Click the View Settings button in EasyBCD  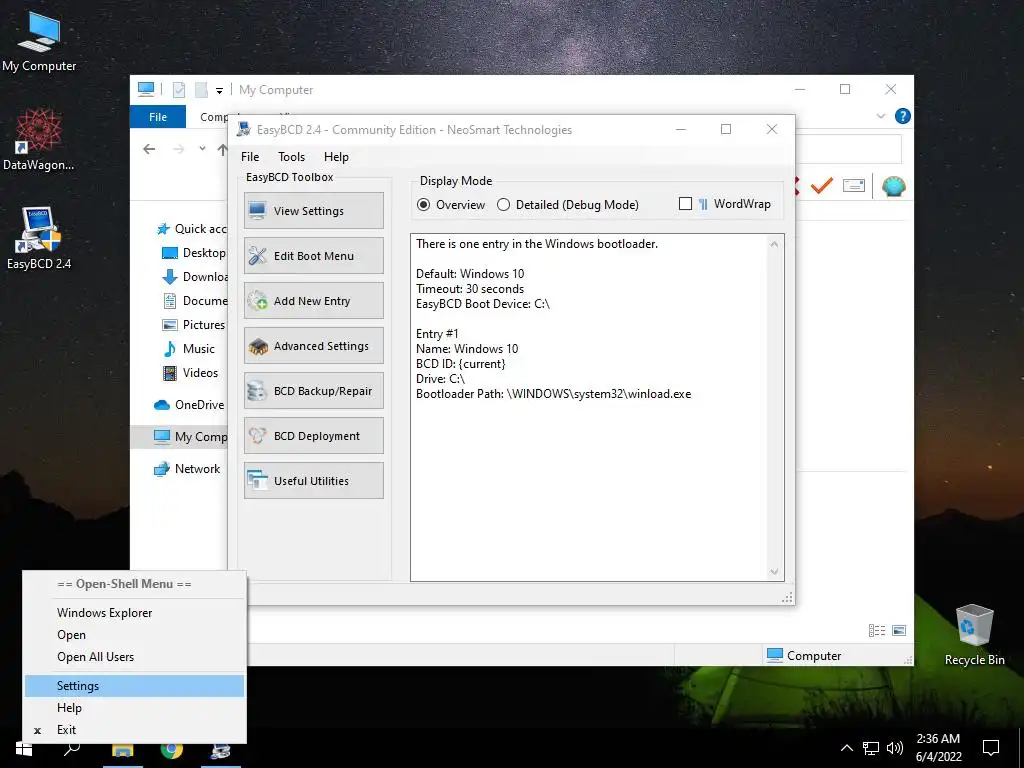[313, 210]
